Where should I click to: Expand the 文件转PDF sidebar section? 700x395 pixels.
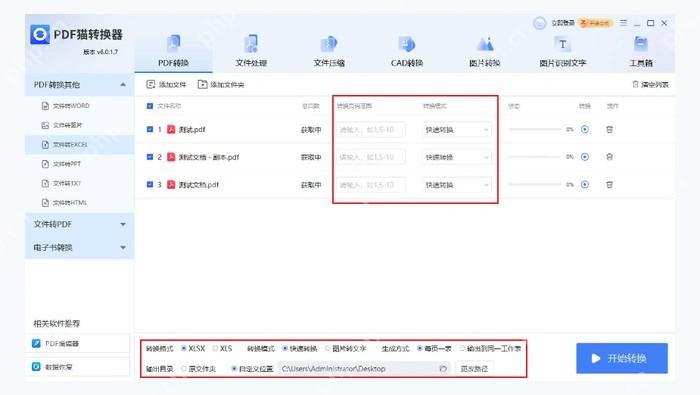[79, 224]
